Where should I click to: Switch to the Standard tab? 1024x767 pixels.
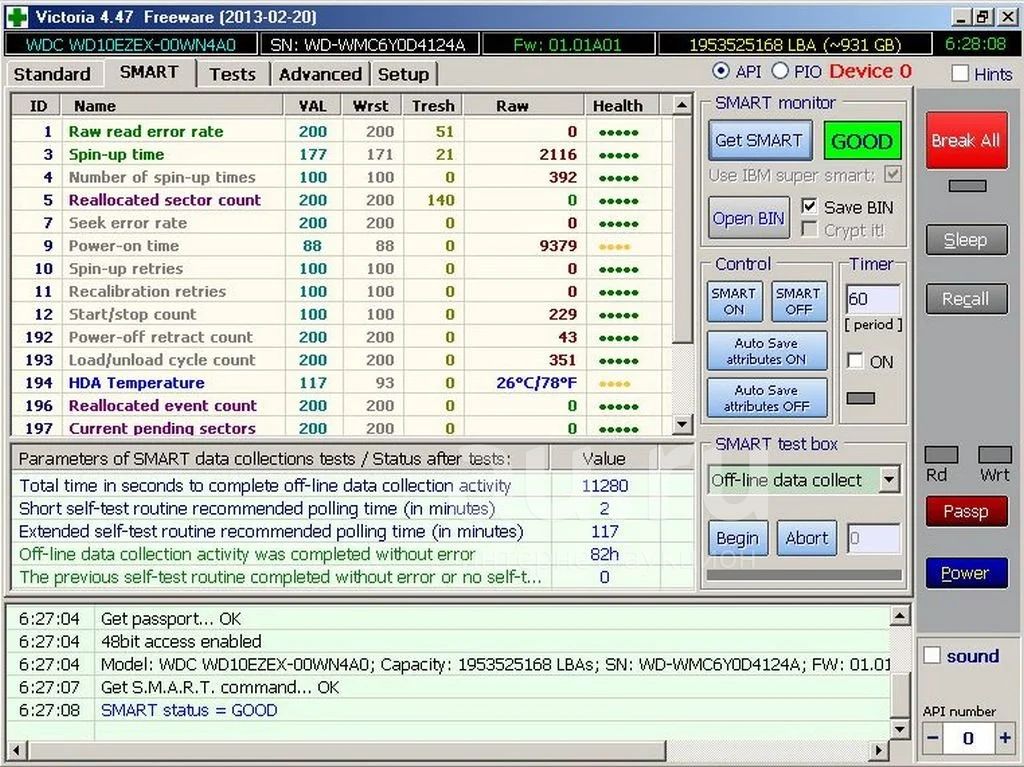pos(52,74)
